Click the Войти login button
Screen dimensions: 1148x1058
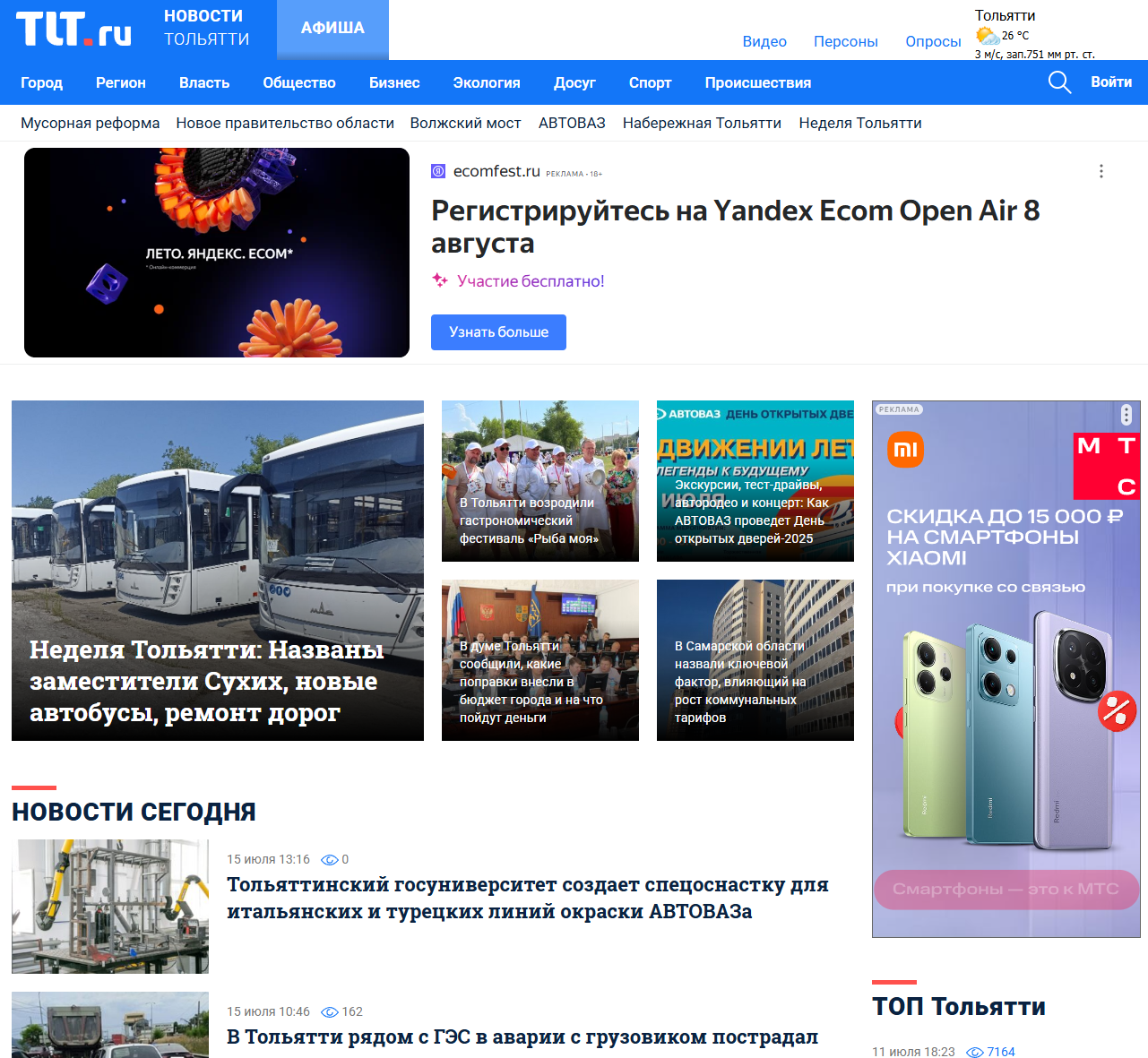point(1111,82)
